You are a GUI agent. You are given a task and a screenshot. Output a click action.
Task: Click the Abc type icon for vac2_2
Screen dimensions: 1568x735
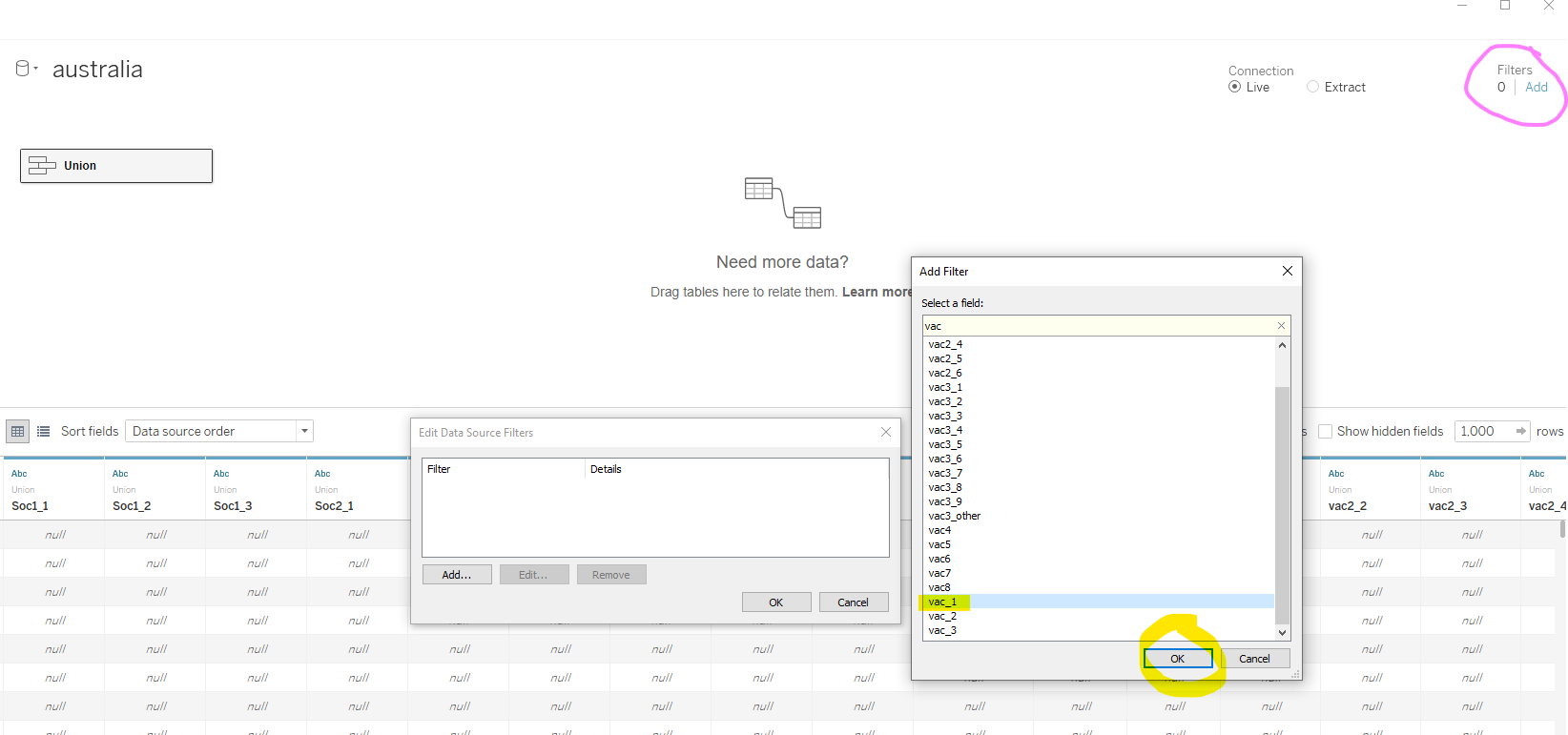point(1336,474)
